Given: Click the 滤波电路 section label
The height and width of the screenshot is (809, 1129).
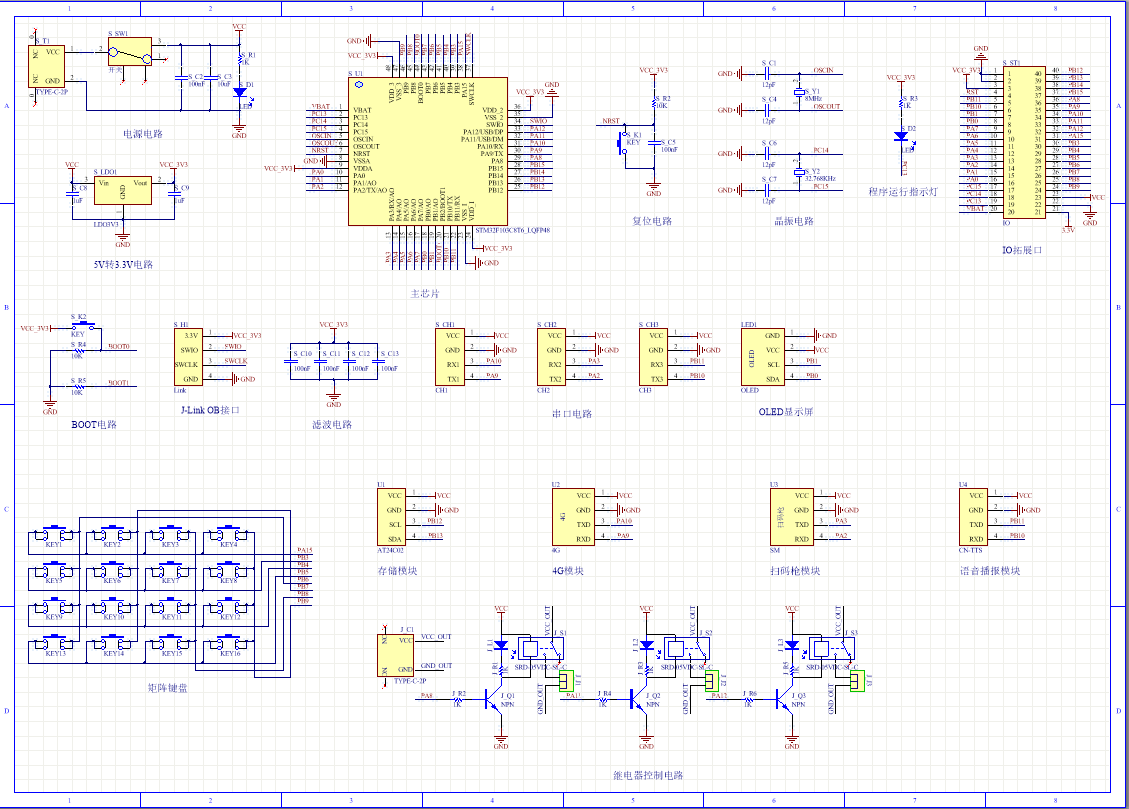Looking at the screenshot, I should [x=332, y=425].
